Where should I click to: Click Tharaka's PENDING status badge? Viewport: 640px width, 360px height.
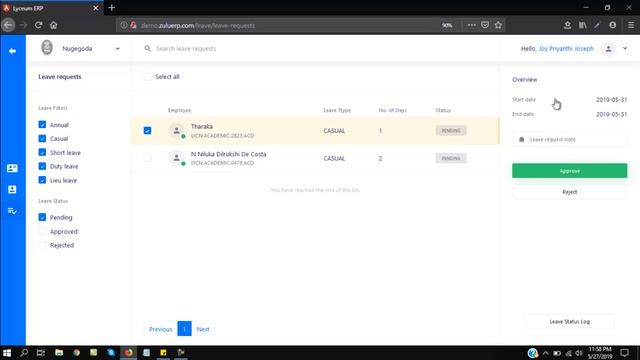pos(451,131)
